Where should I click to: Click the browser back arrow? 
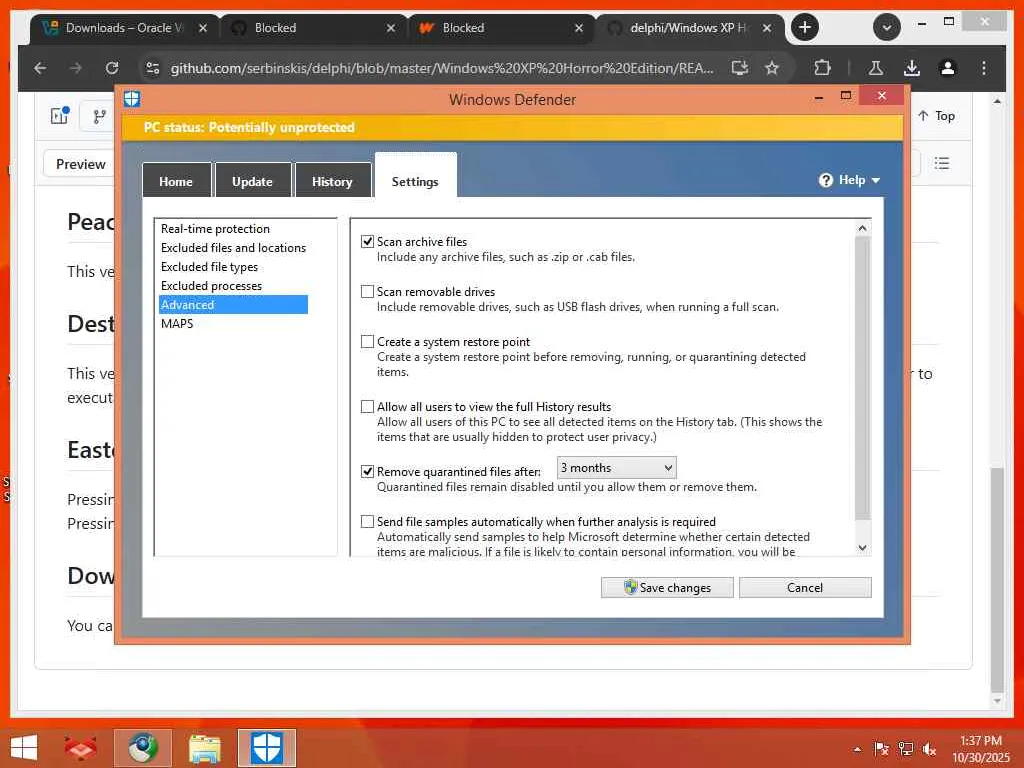40,68
